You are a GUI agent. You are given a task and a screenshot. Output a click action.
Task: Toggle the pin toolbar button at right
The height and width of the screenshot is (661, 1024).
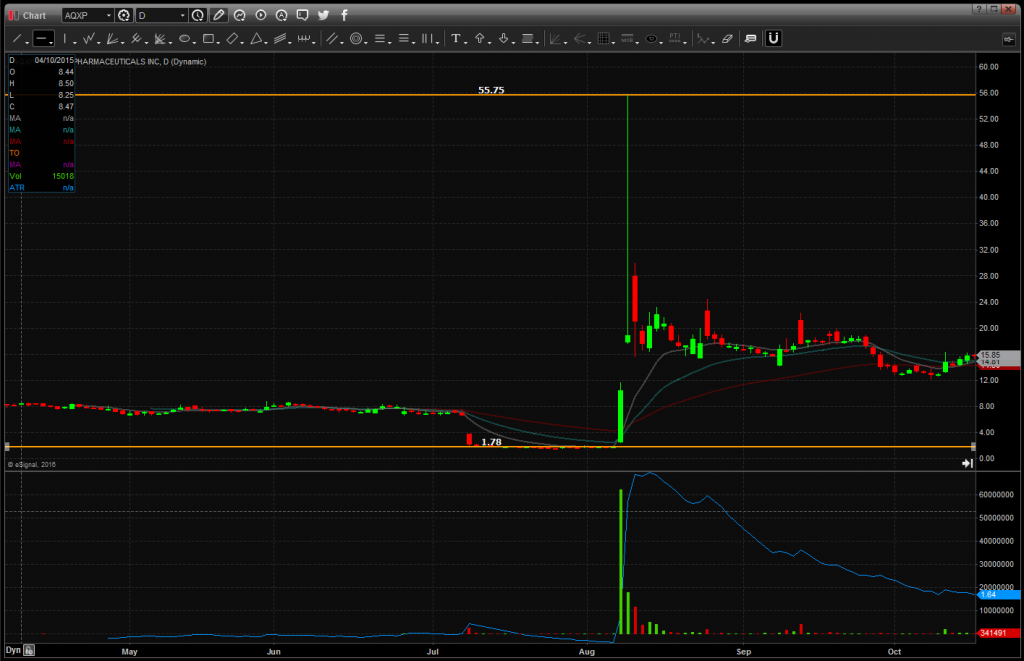[1008, 39]
